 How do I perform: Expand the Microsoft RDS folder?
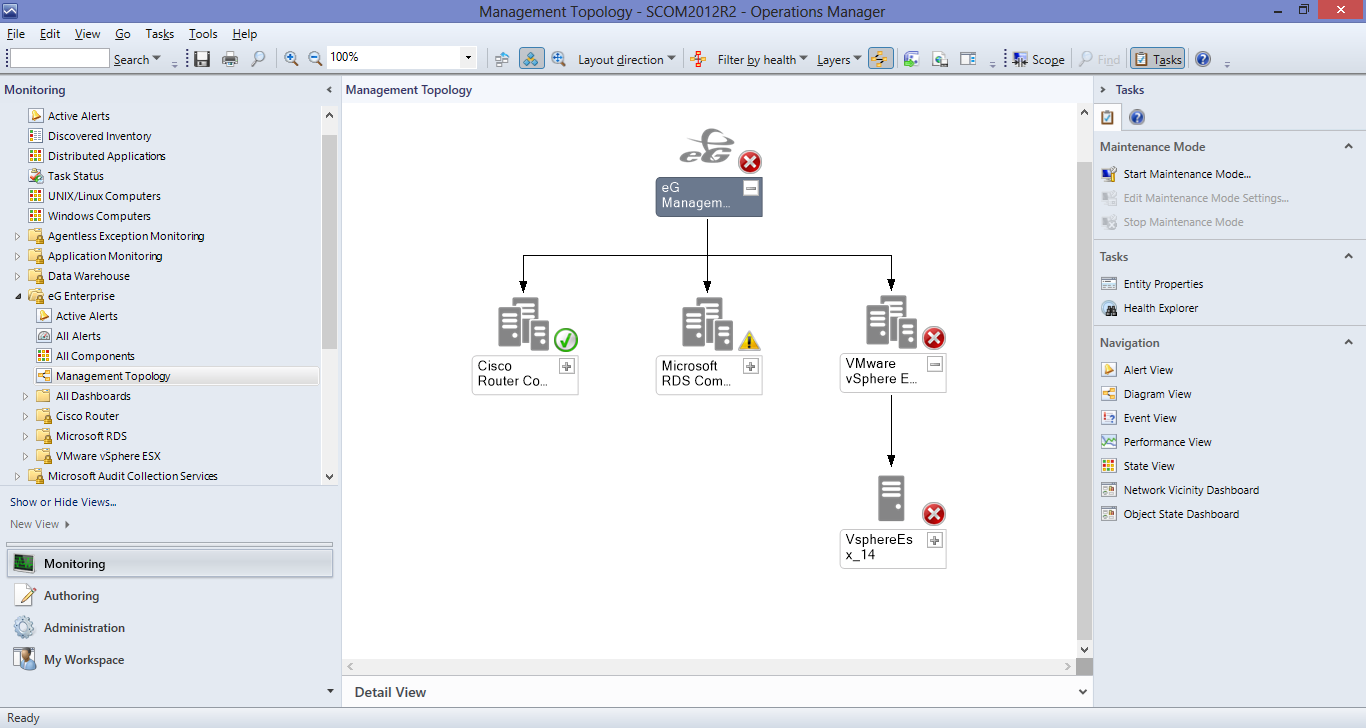point(25,436)
